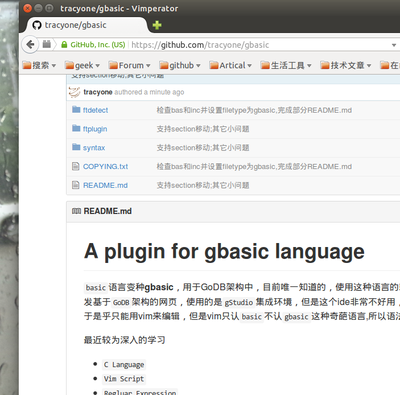Click the book icon in README header
This screenshot has height=395, width=400.
click(76, 211)
